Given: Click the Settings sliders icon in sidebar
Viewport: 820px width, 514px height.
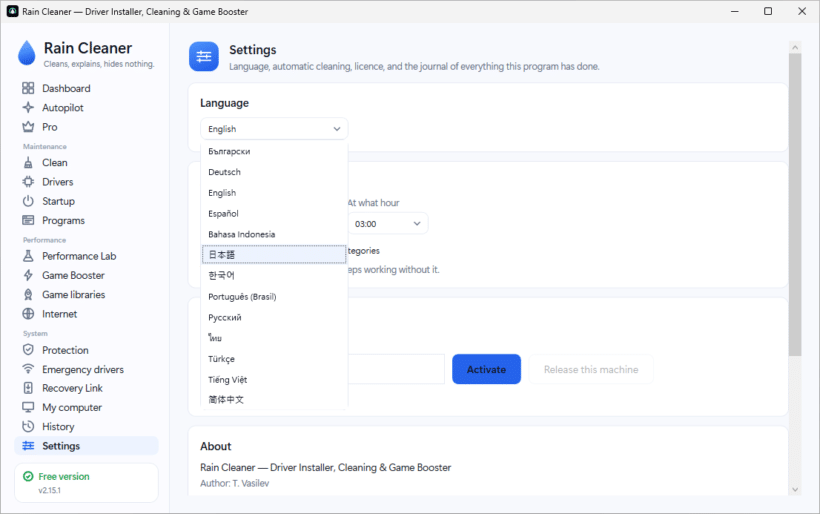Looking at the screenshot, I should point(28,446).
